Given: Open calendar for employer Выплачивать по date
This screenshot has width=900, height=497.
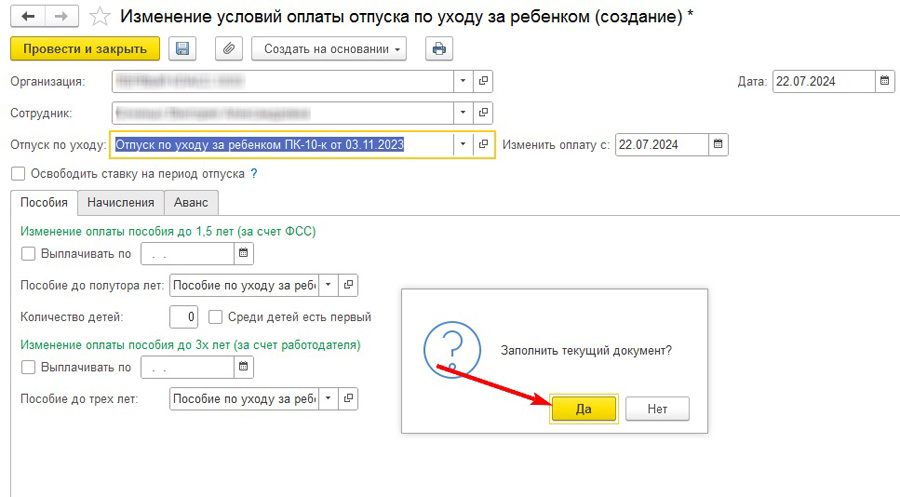Looking at the screenshot, I should (x=243, y=367).
